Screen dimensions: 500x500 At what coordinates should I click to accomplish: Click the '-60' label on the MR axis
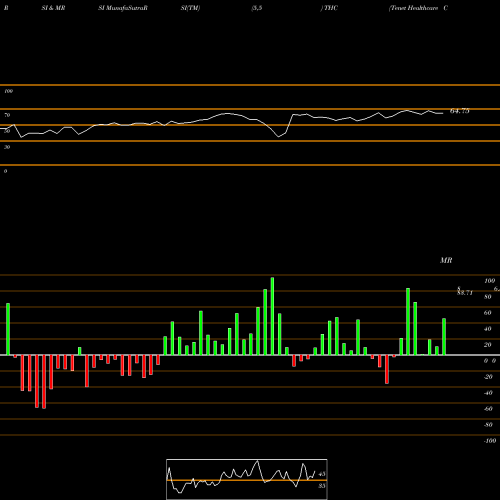tap(488, 409)
